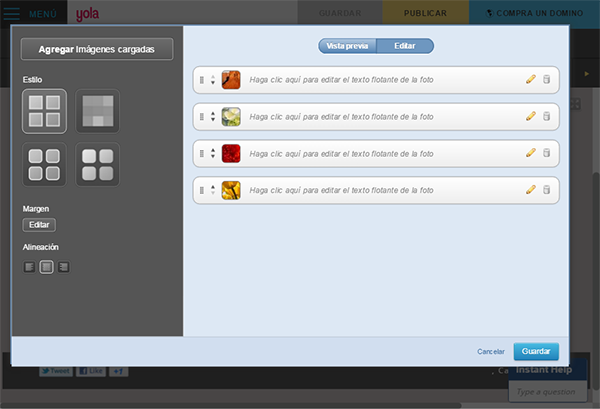Move the orange photo down one position
600x409 pixels.
pyautogui.click(x=213, y=83)
